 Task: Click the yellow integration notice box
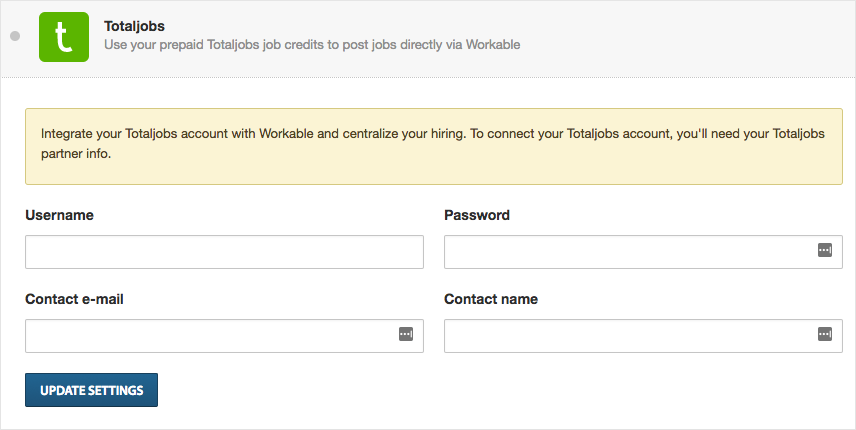433,146
